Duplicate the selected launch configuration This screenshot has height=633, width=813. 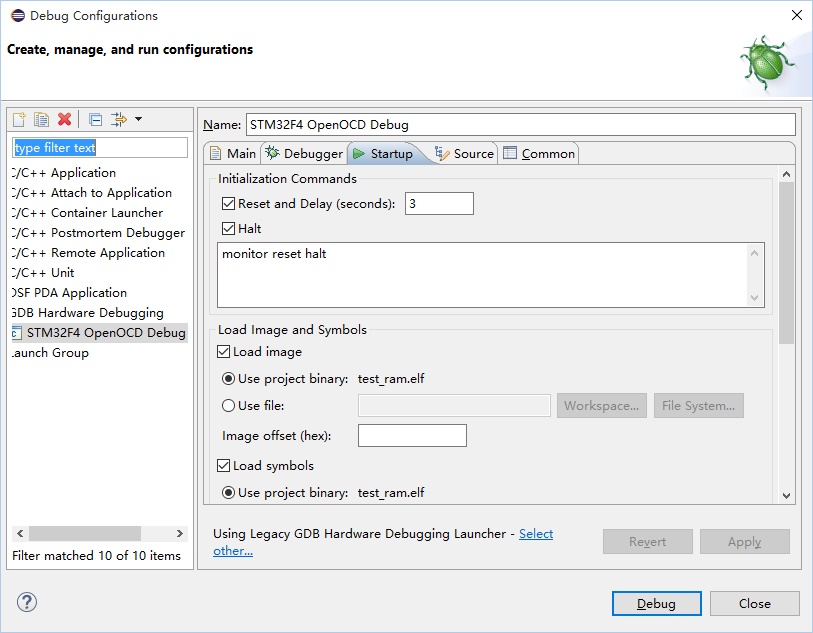point(41,120)
